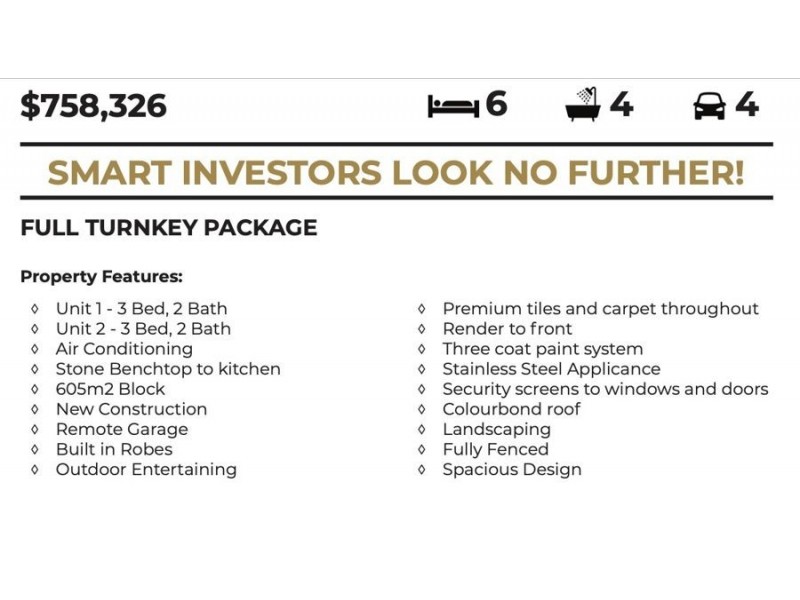
Task: Click the $758,326 price text
Action: click(x=93, y=106)
